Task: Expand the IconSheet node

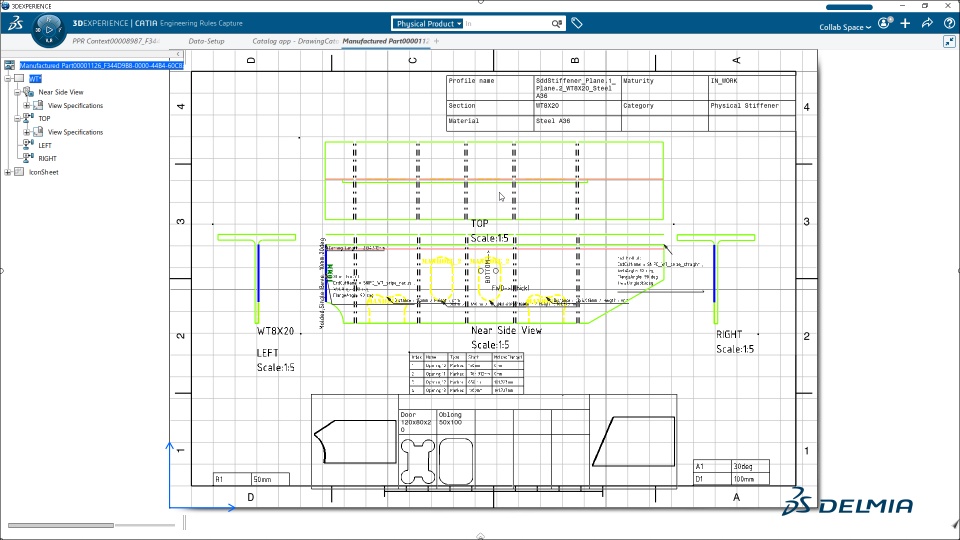Action: coord(7,172)
